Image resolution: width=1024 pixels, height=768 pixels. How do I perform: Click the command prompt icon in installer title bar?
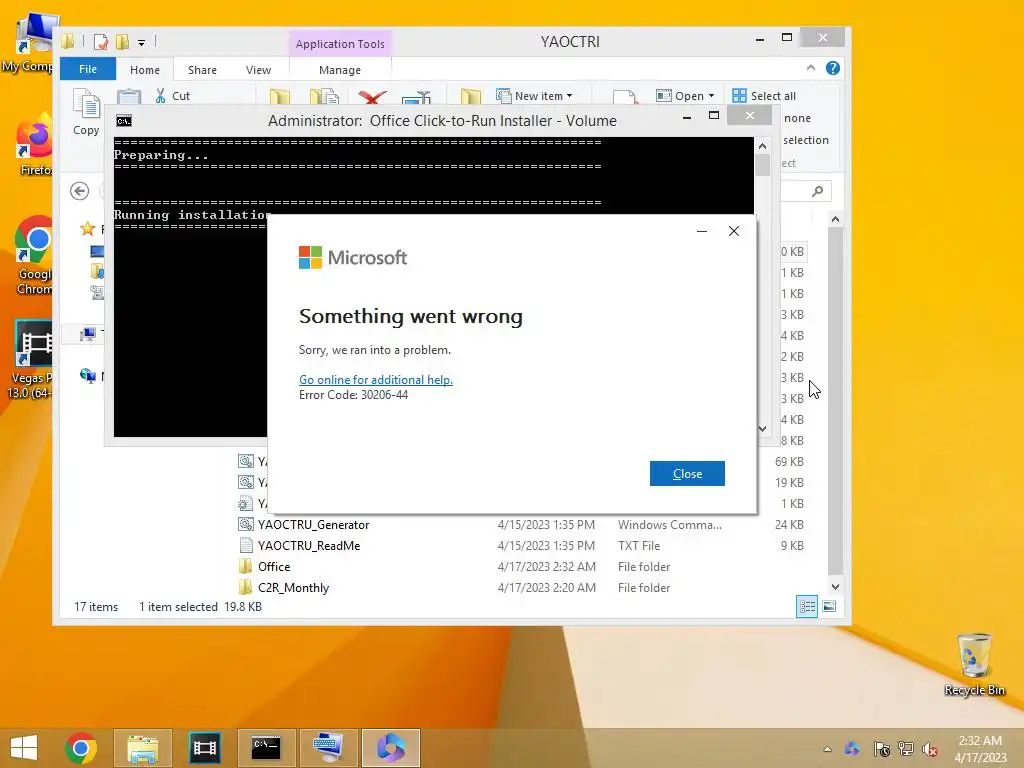(x=123, y=121)
